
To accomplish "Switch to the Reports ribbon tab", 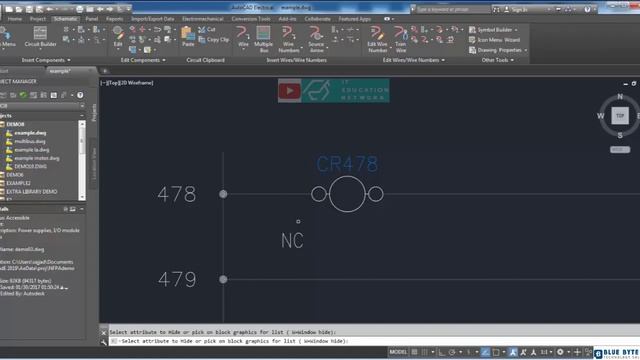I will pyautogui.click(x=114, y=19).
